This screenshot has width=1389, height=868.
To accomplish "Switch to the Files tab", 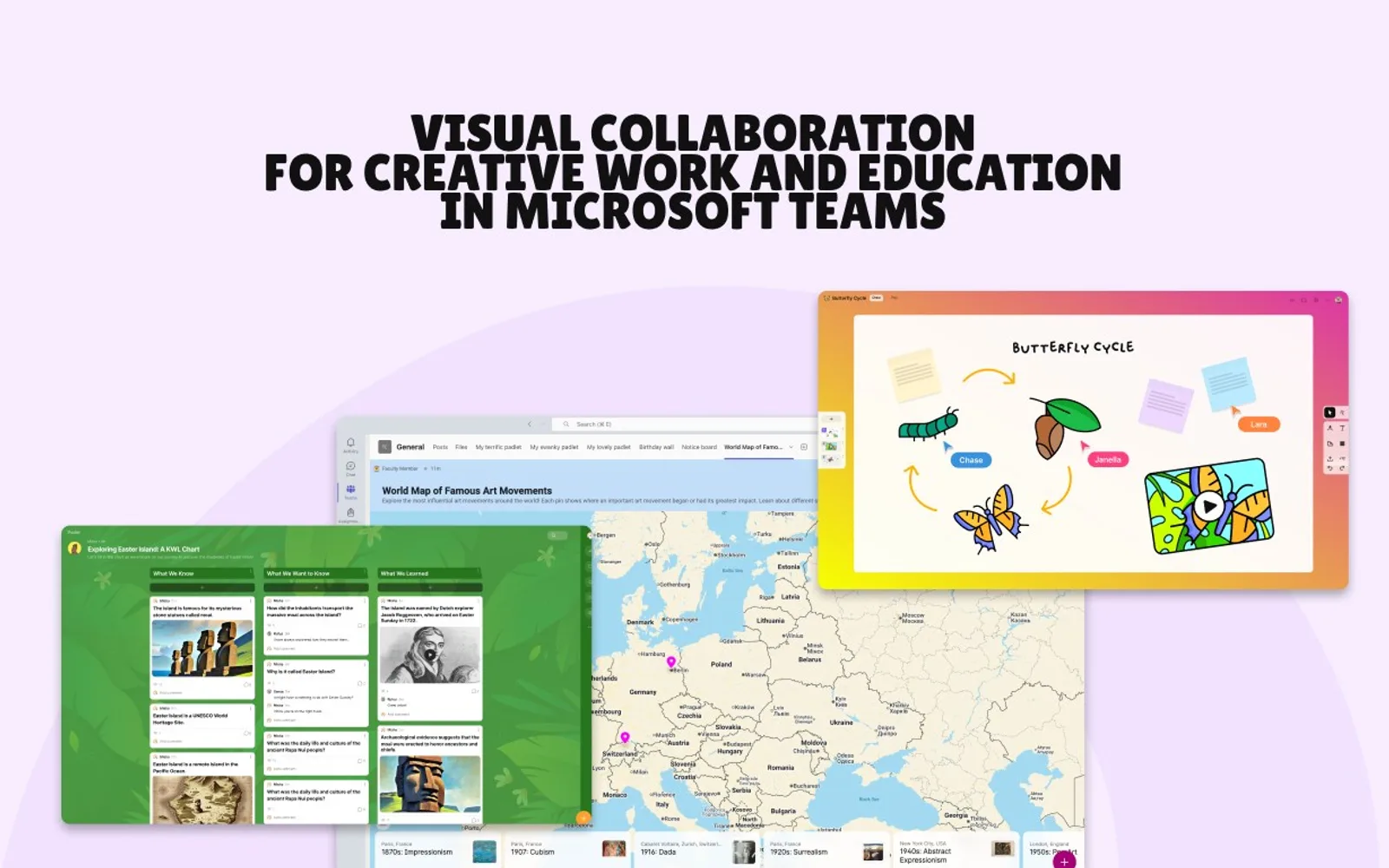I will 461,447.
